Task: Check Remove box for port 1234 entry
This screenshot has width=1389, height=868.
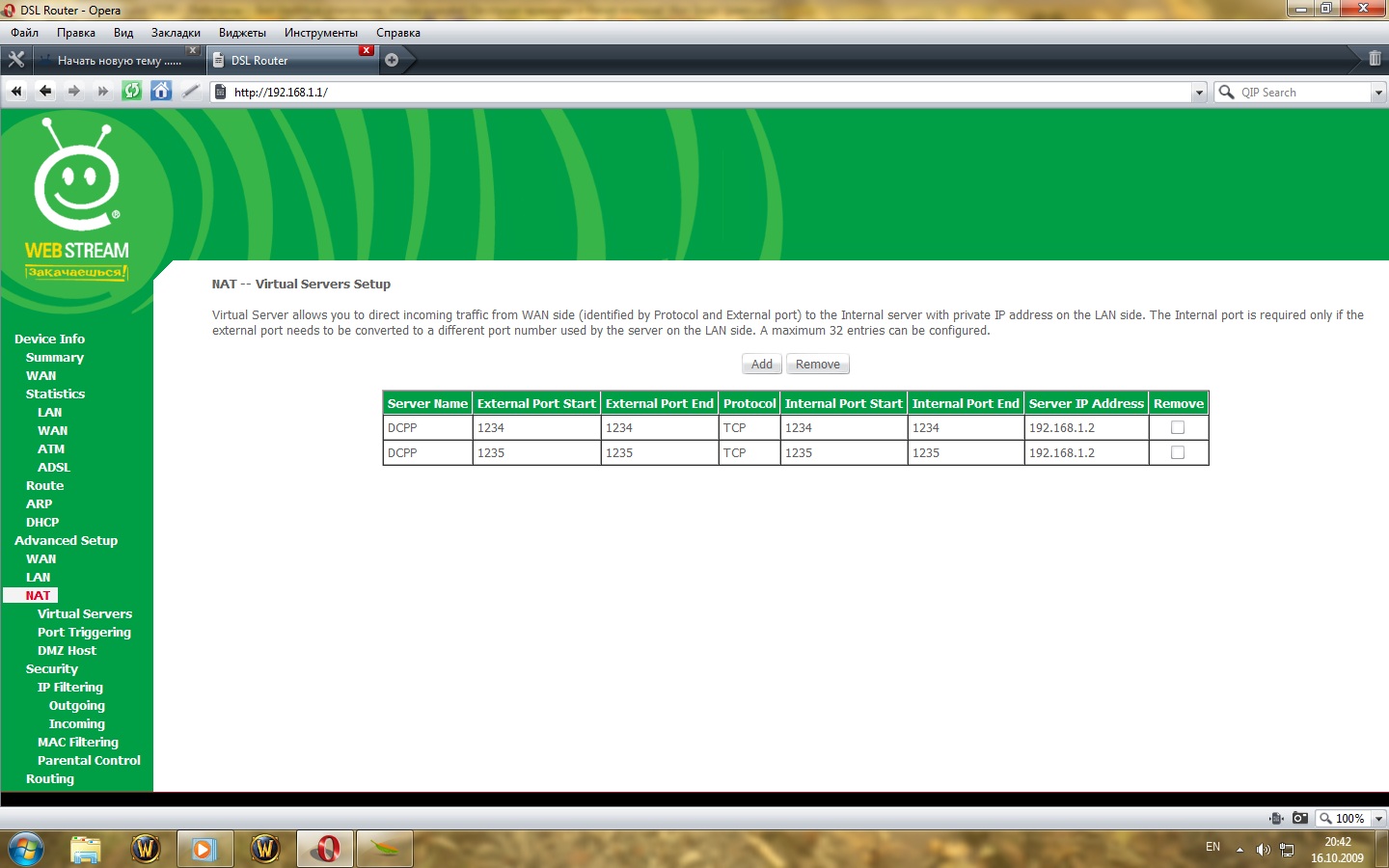Action: click(x=1178, y=427)
